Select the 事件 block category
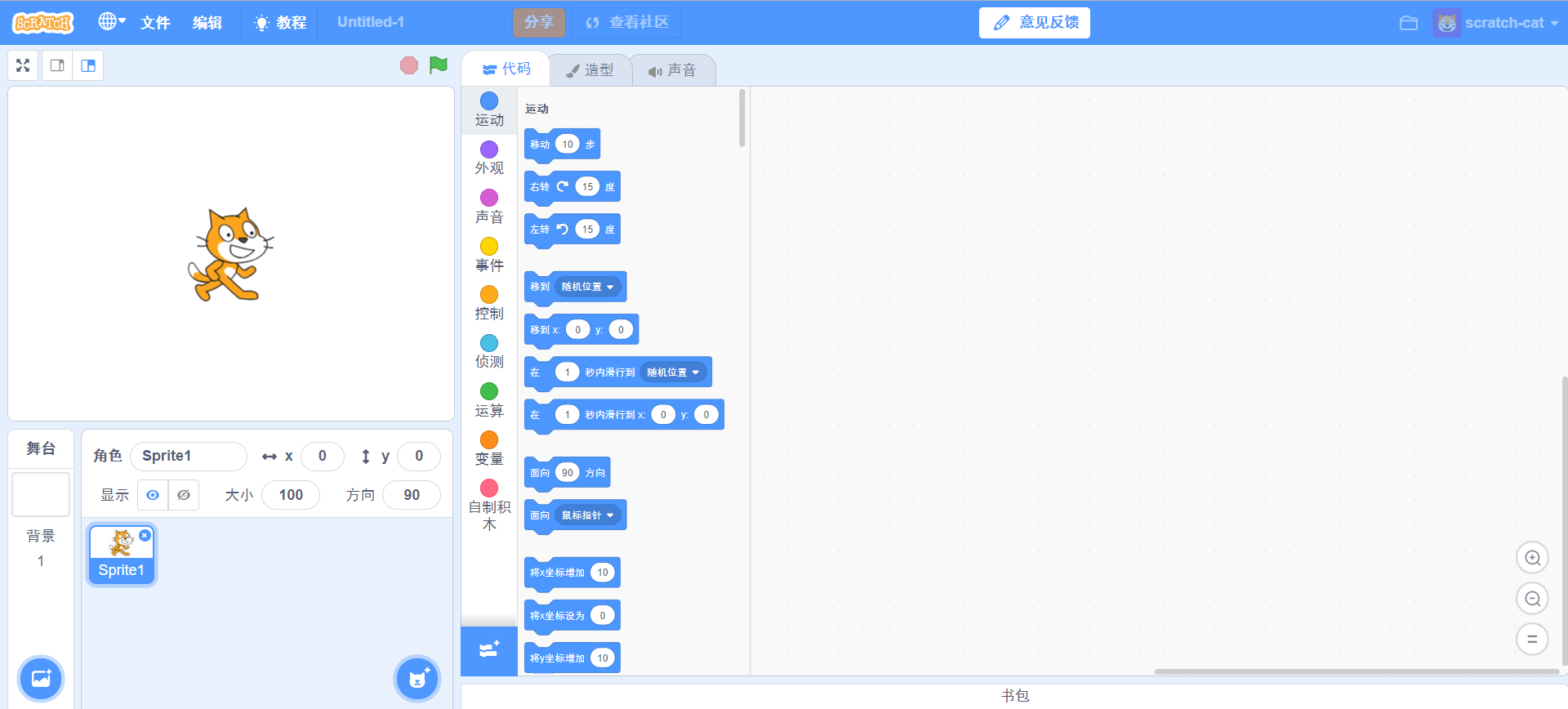 [489, 255]
